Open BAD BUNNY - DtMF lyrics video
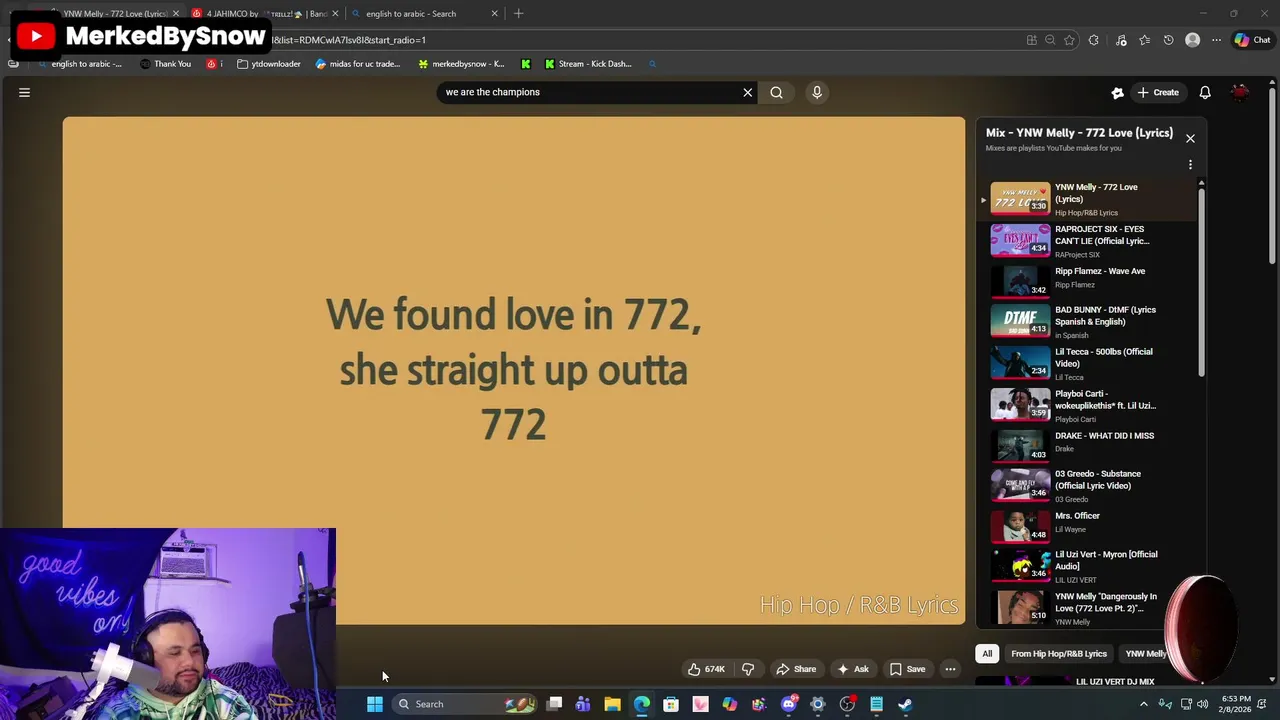 pos(1088,321)
